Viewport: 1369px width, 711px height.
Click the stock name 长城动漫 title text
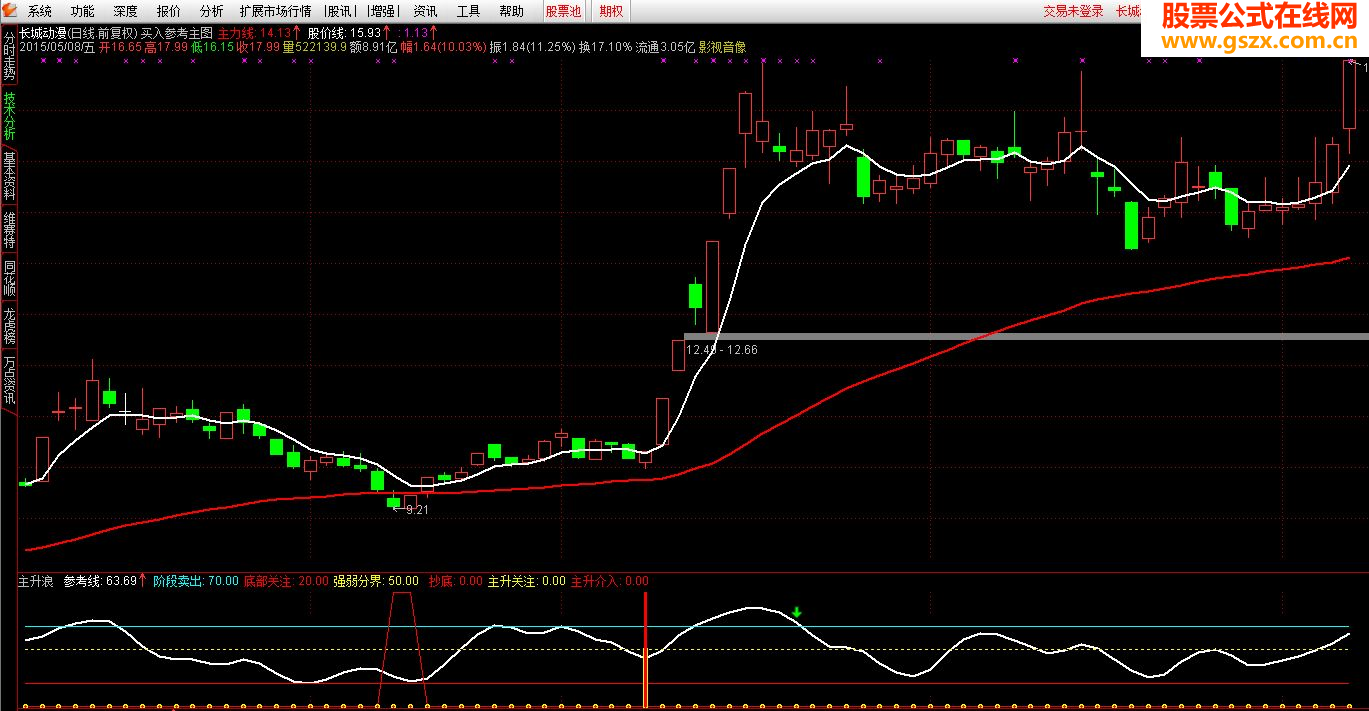(x=42, y=33)
